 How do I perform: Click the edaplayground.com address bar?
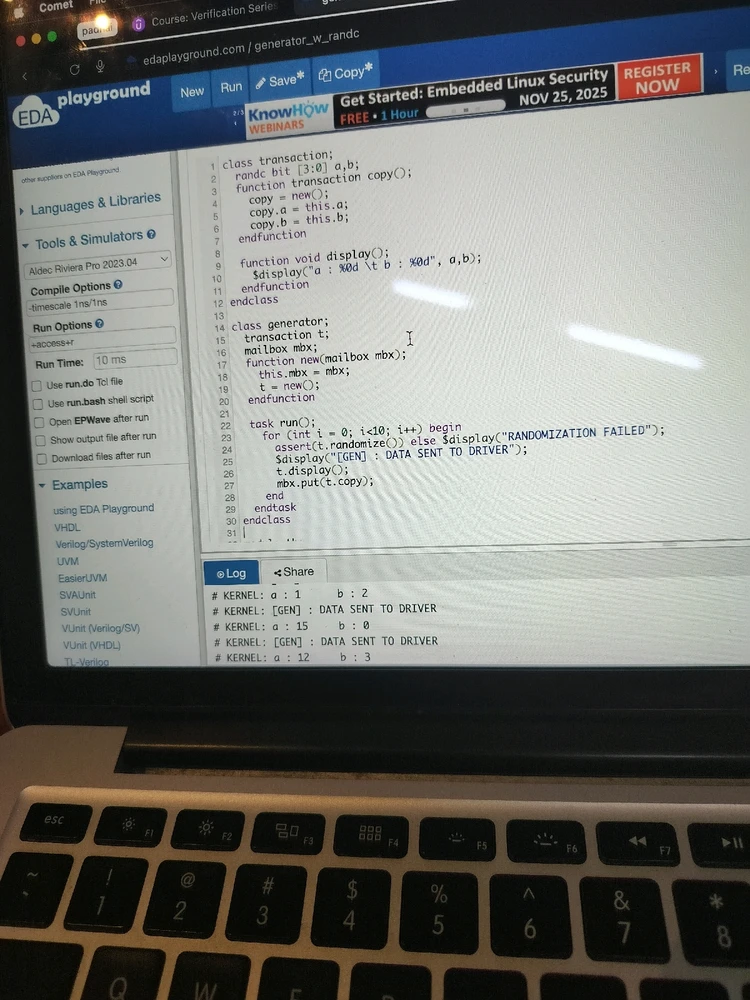pyautogui.click(x=251, y=47)
